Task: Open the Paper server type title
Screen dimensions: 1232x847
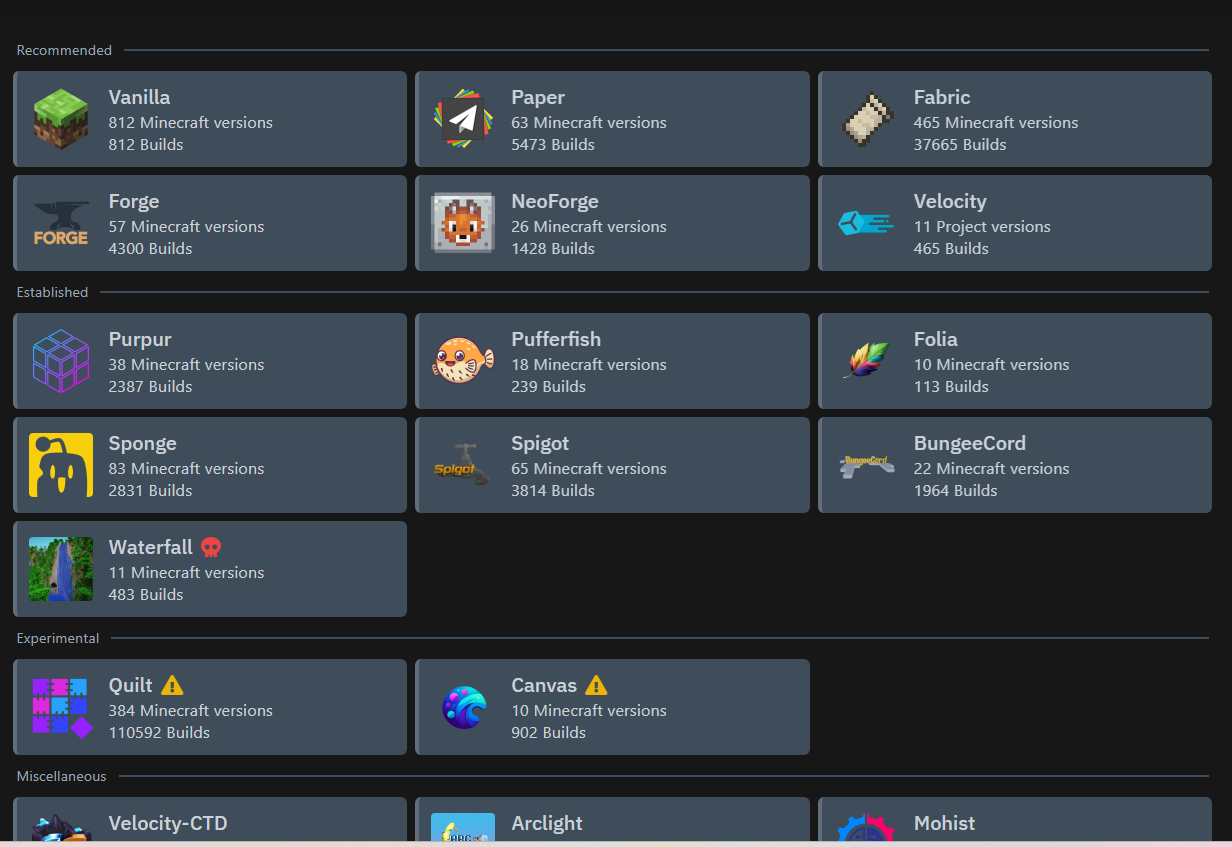Action: (538, 97)
